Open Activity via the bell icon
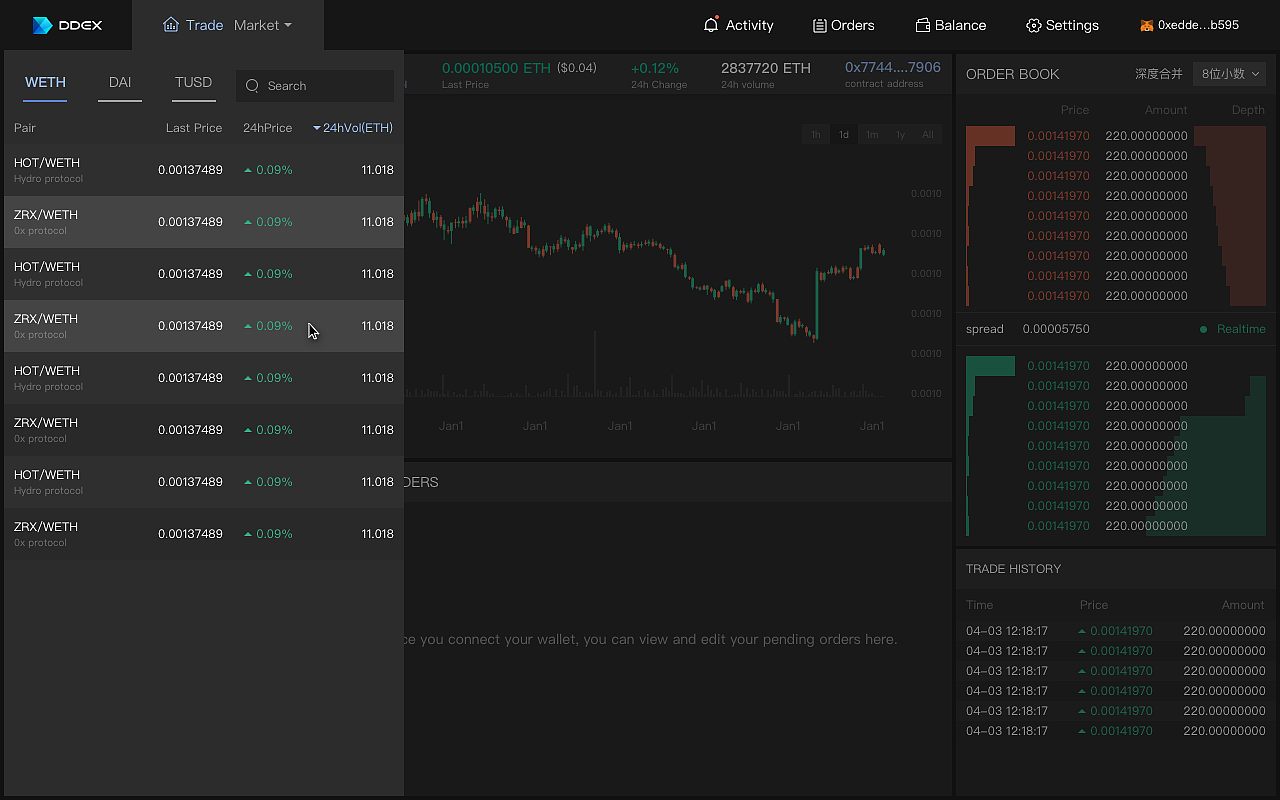The width and height of the screenshot is (1280, 800). (711, 25)
